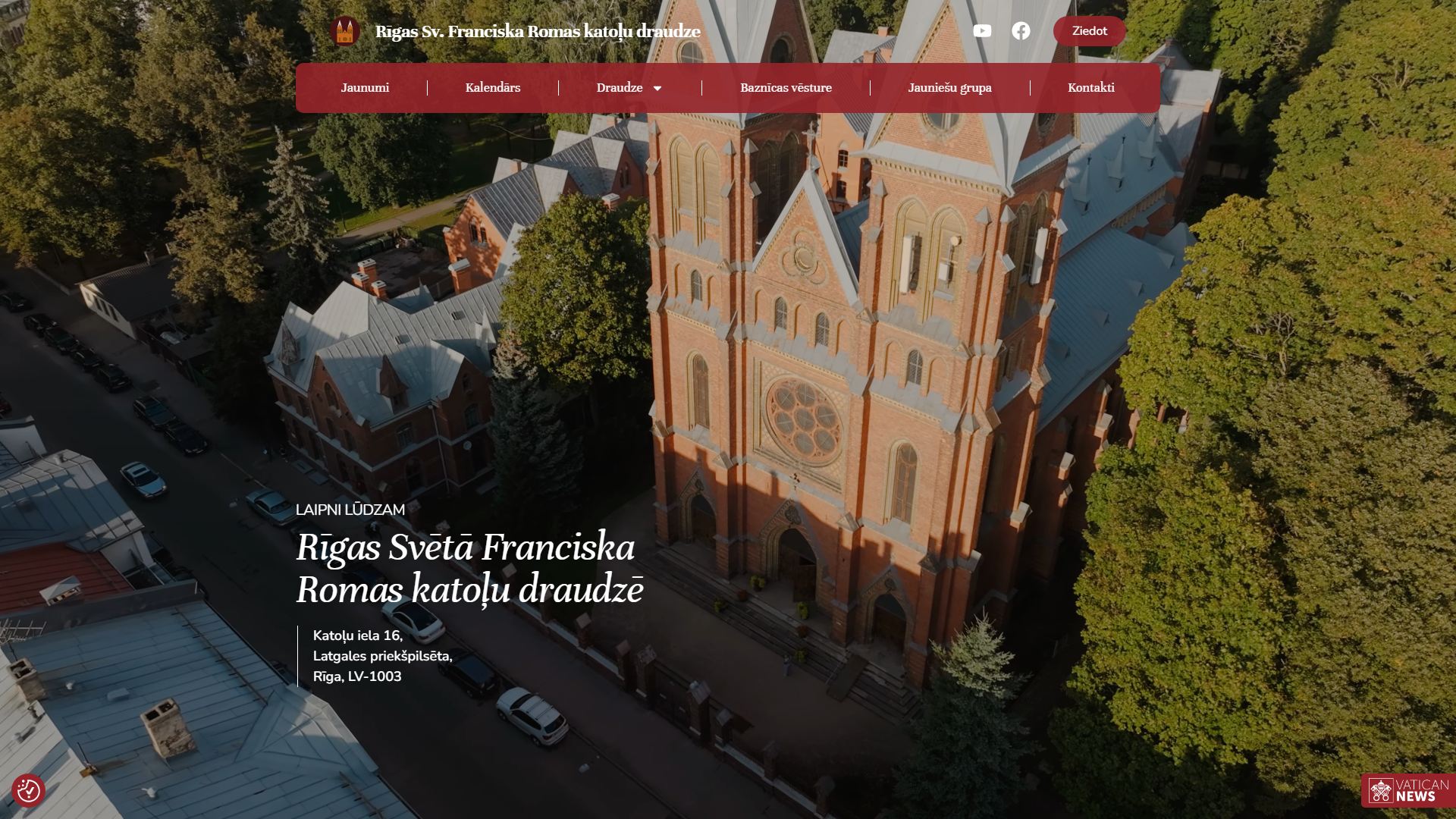
Task: Click the site title link in the header
Action: (537, 32)
